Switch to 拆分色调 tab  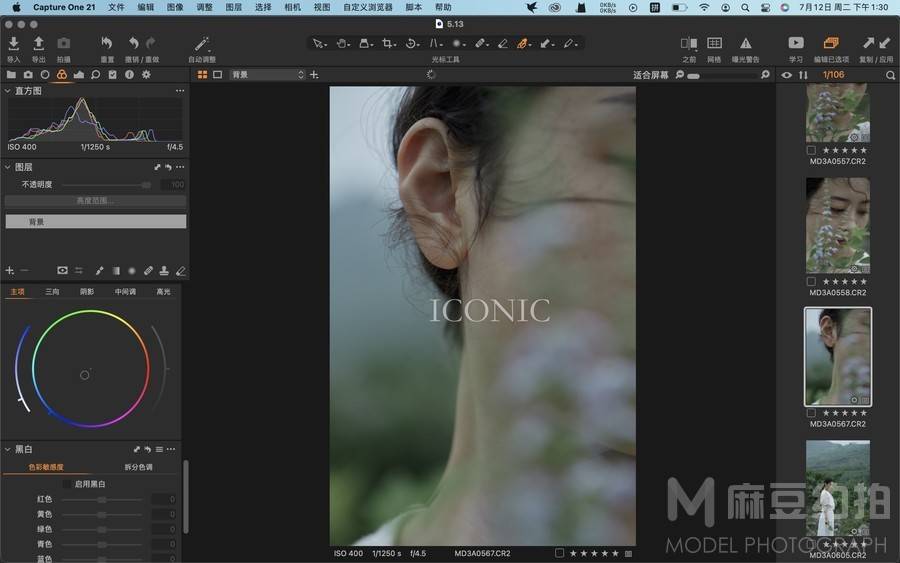click(x=138, y=467)
